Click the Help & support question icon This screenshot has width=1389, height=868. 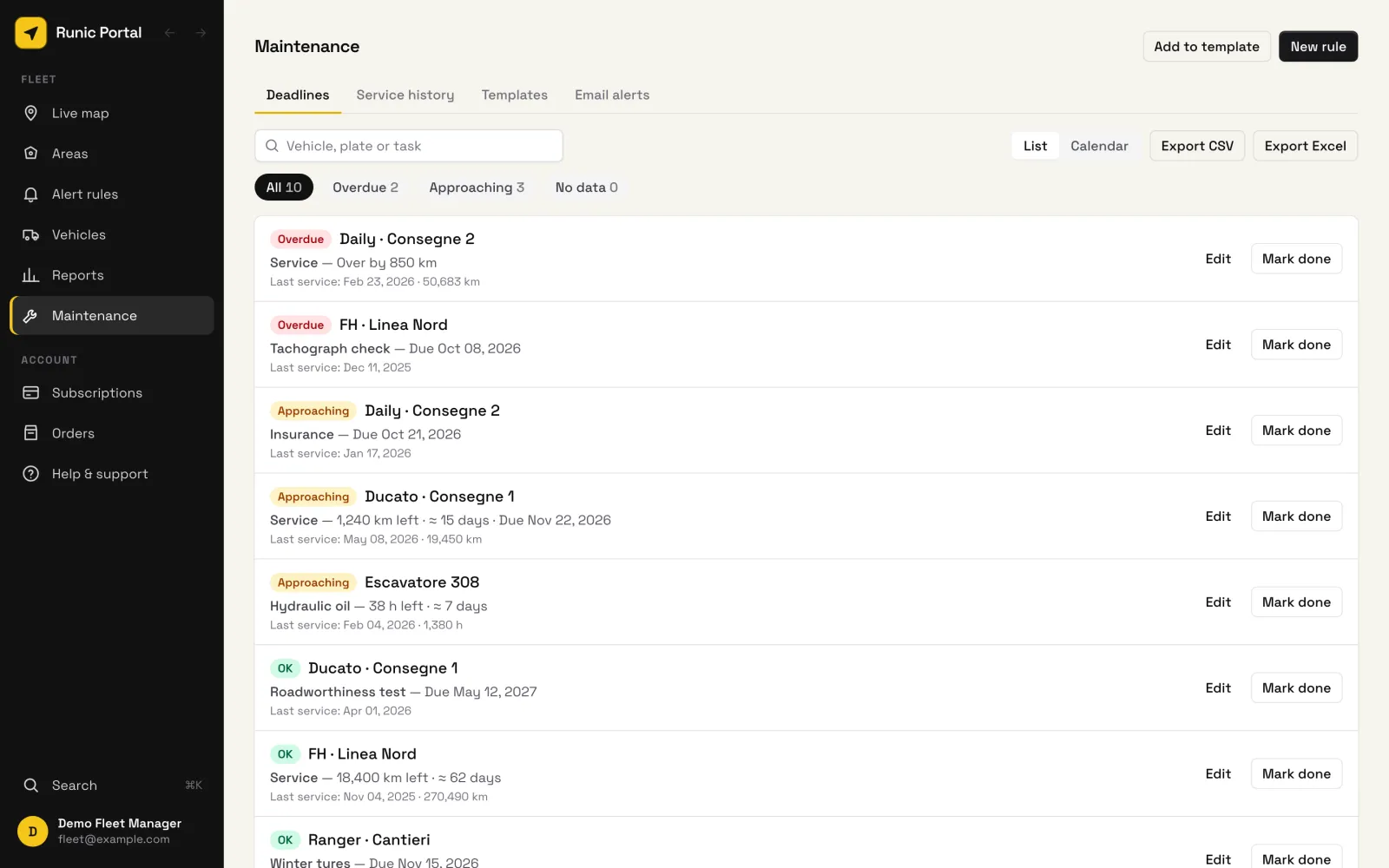[30, 474]
